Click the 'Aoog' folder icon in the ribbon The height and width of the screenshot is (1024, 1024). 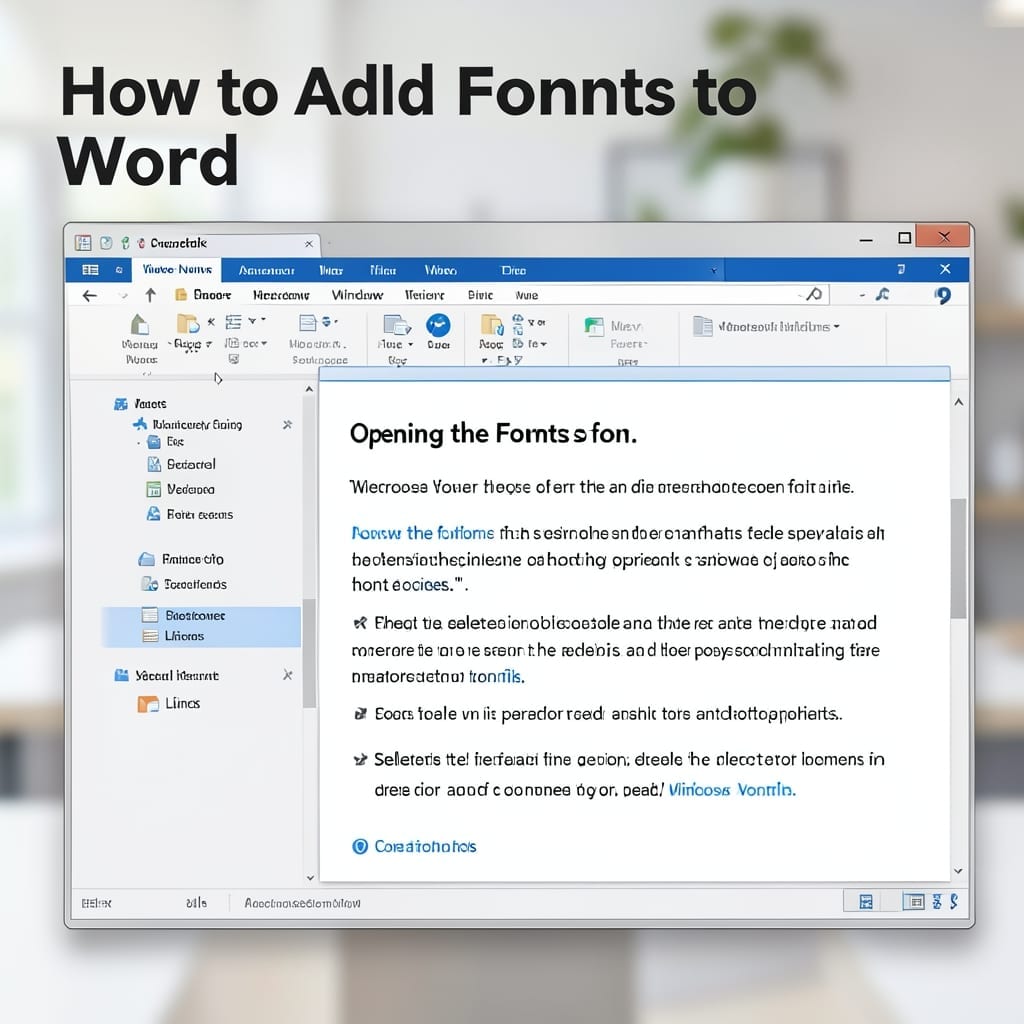[x=492, y=324]
